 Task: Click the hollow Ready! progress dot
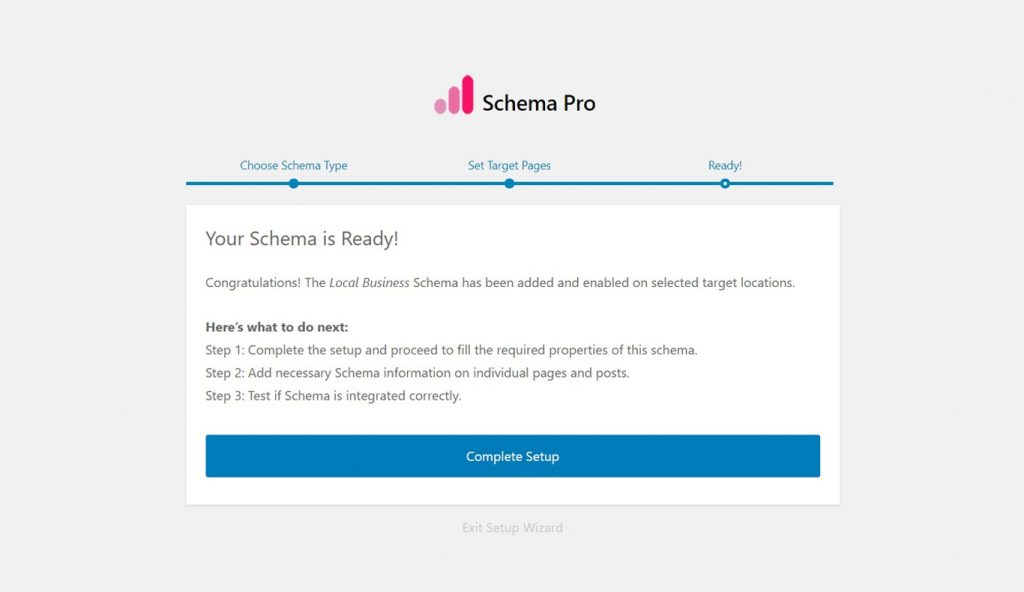(725, 183)
